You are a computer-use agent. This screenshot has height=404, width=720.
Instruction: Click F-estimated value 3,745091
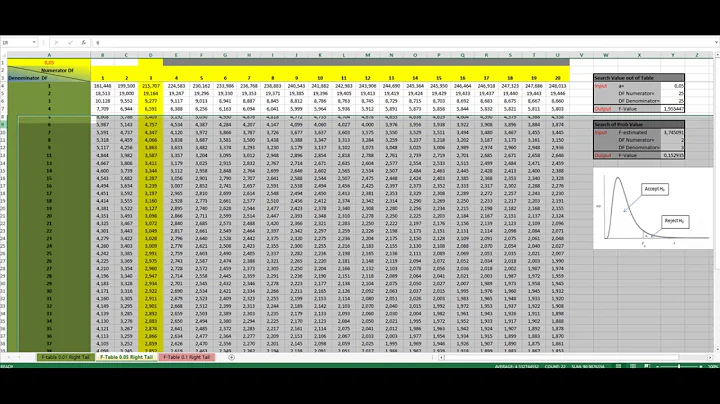pyautogui.click(x=673, y=132)
